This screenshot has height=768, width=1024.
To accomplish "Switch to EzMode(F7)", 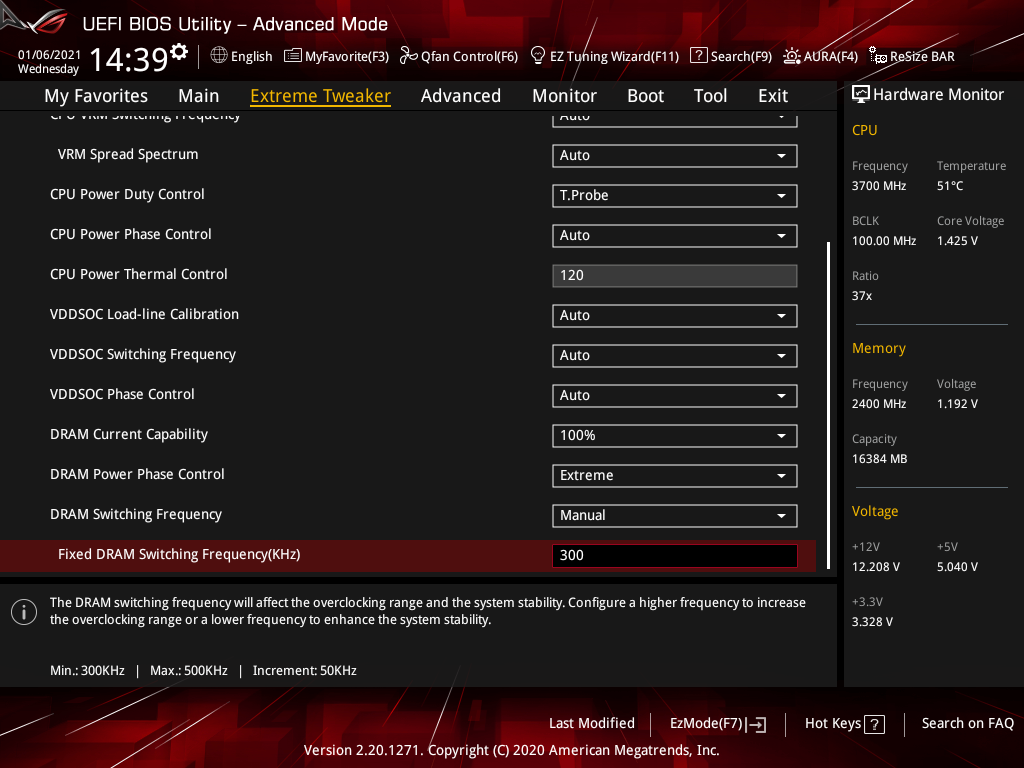I will [718, 724].
